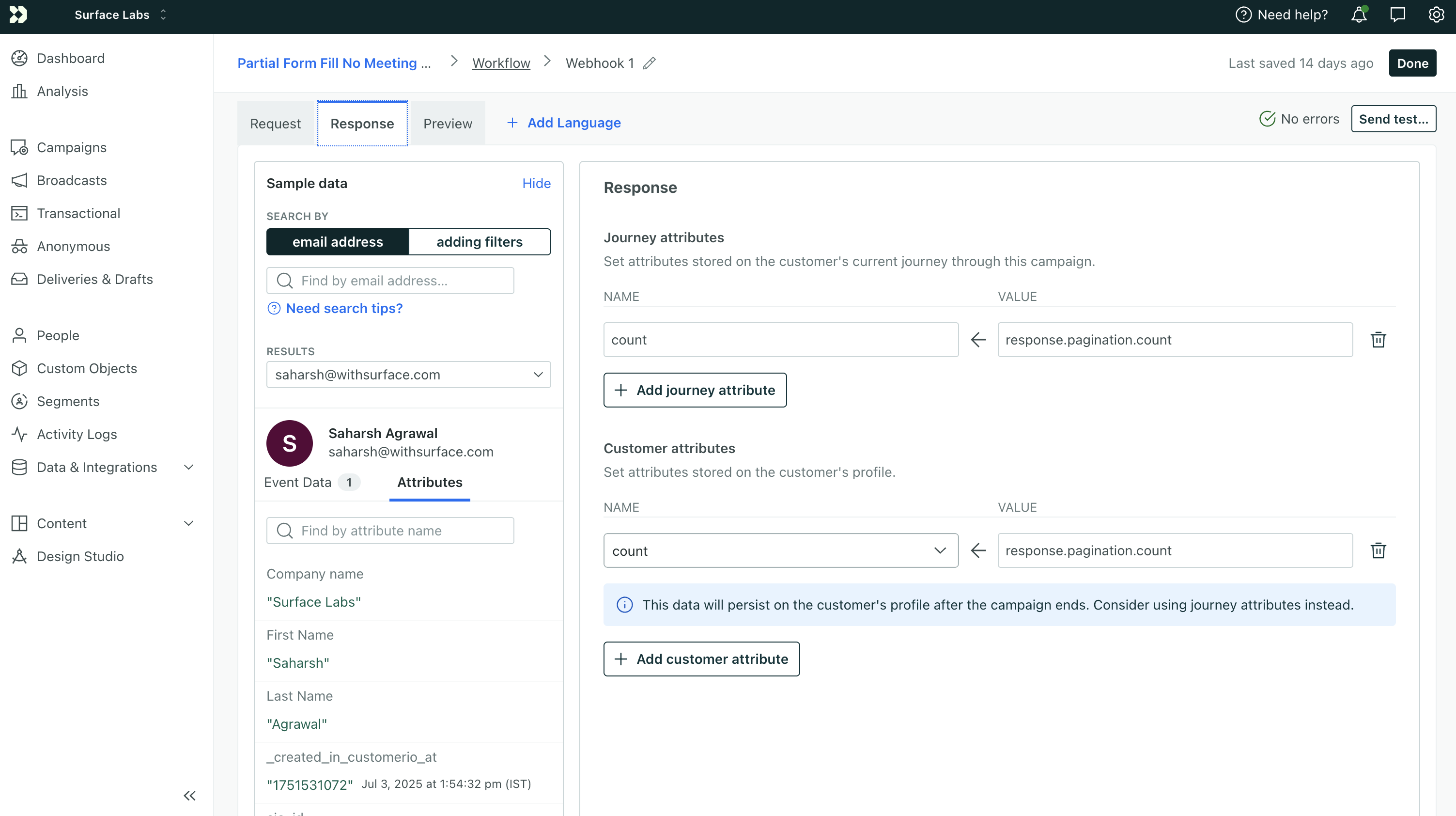The image size is (1456, 816).
Task: Select Broadcasts in the sidebar
Action: [x=72, y=180]
